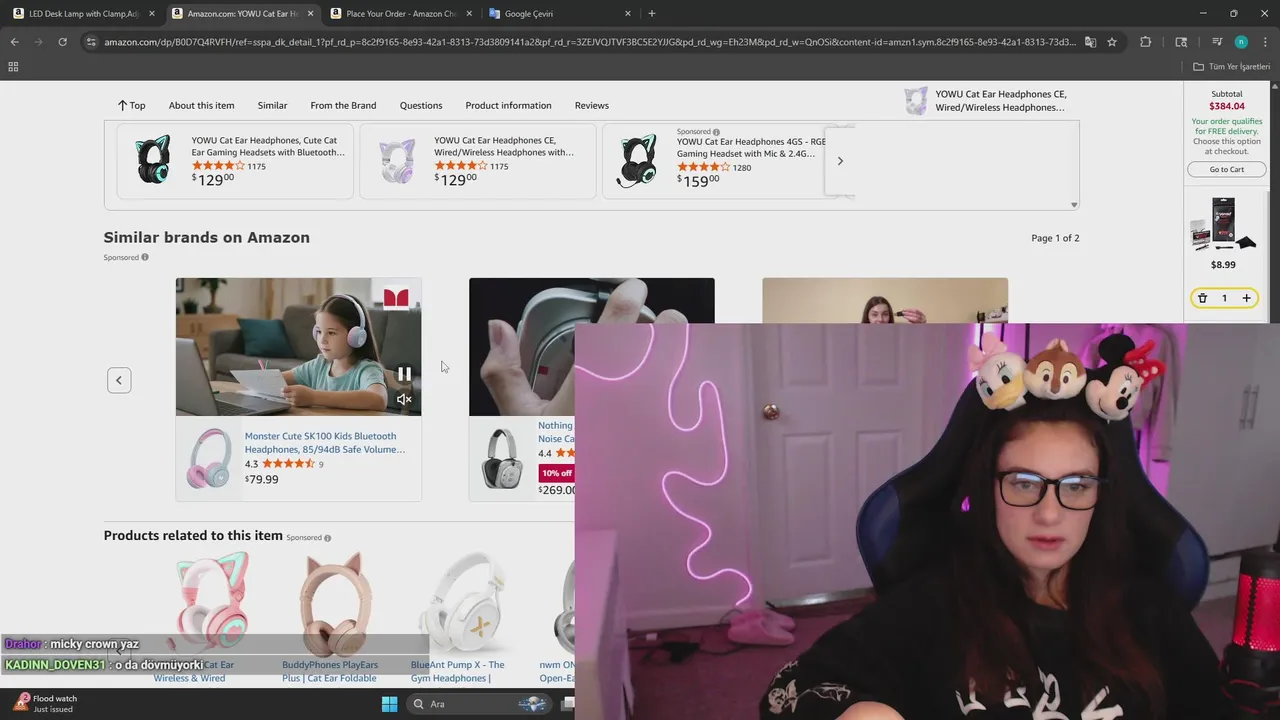Open a new browser tab
1280x720 pixels.
pyautogui.click(x=652, y=14)
